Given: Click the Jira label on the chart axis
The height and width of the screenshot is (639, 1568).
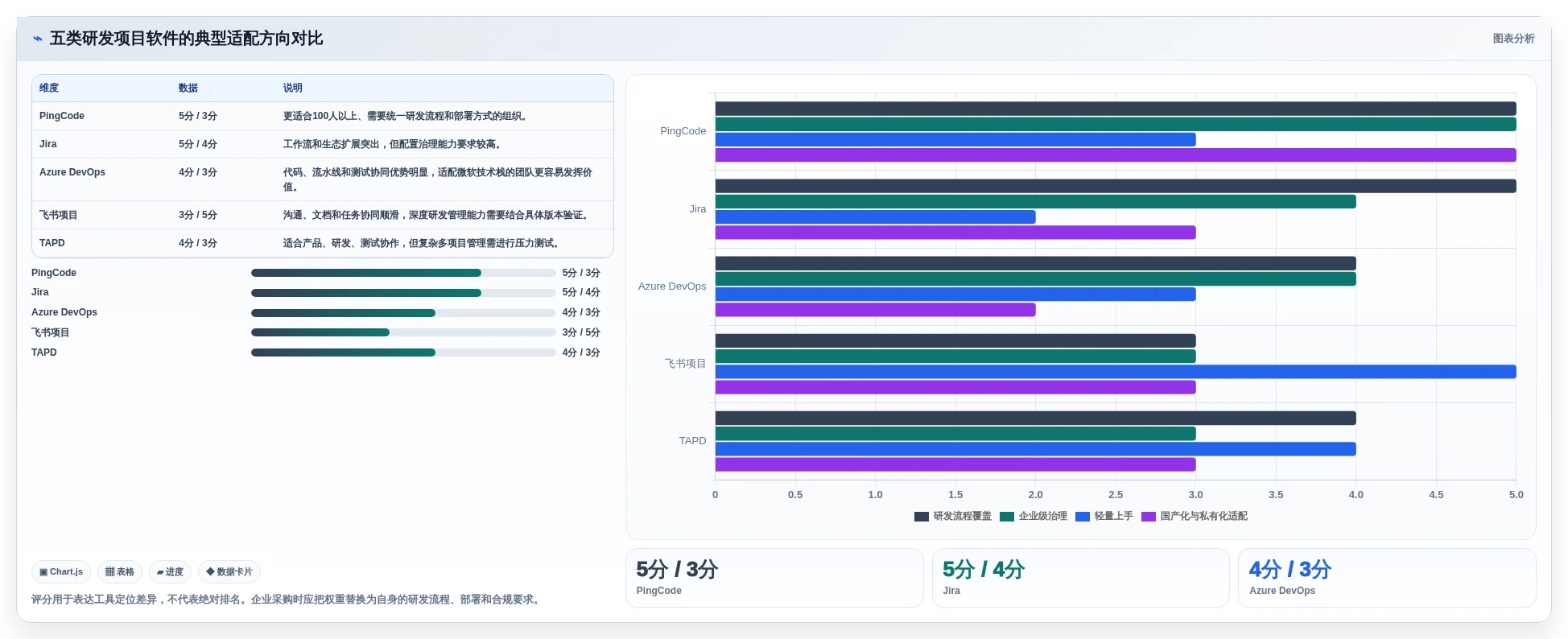Looking at the screenshot, I should [698, 209].
